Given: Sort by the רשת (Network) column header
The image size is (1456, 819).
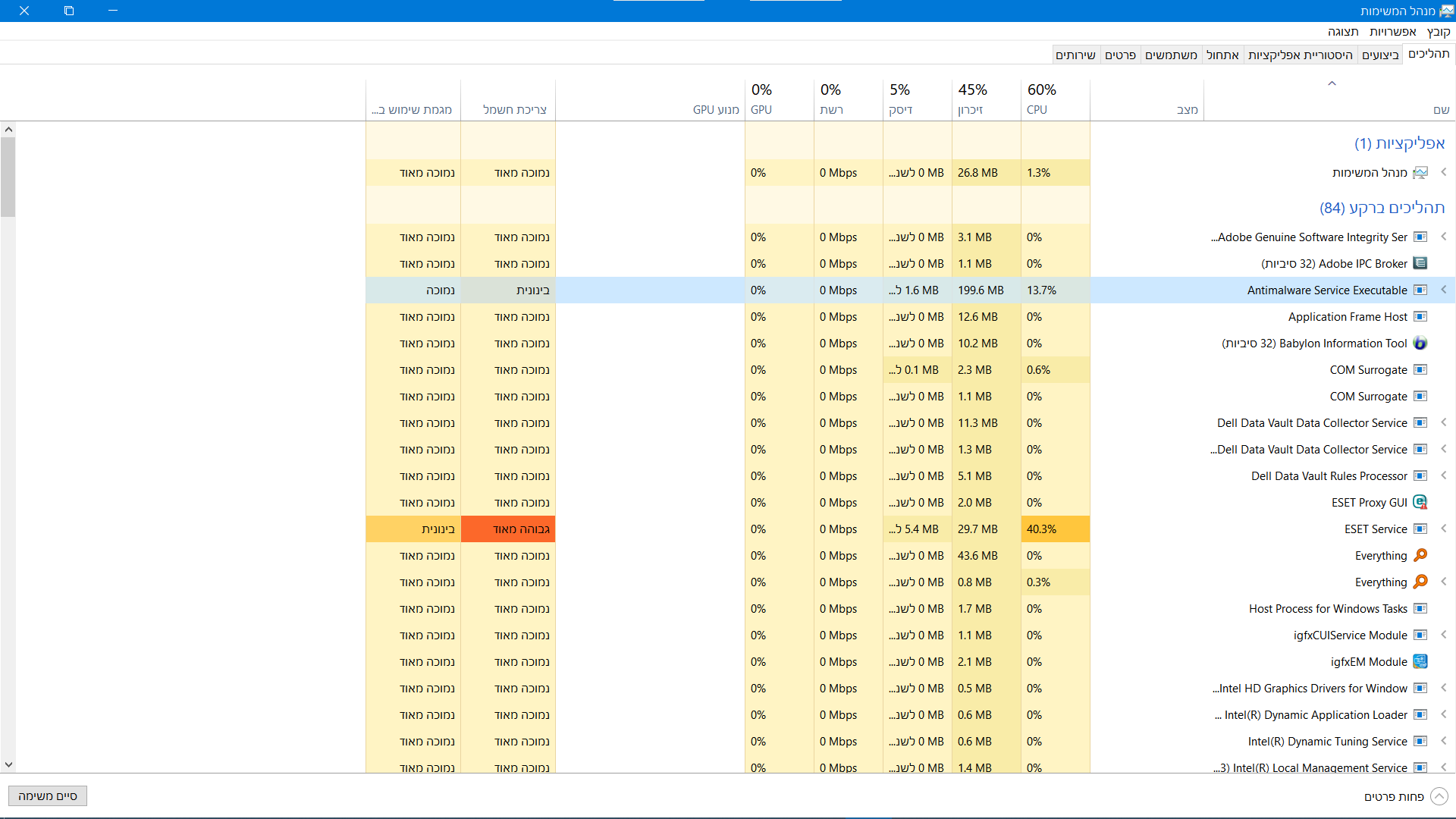Looking at the screenshot, I should point(848,99).
